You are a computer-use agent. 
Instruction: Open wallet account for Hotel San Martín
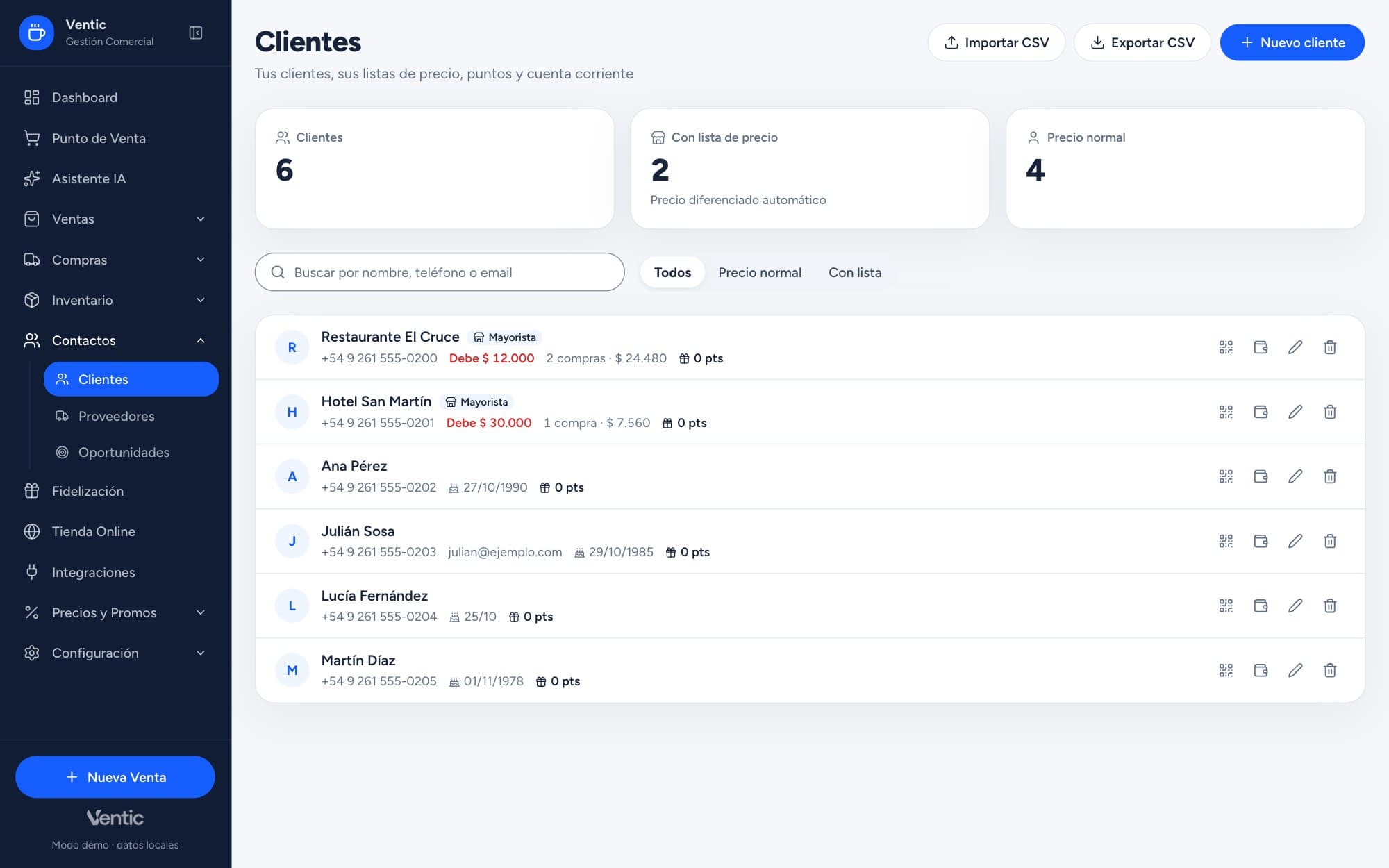click(x=1261, y=412)
